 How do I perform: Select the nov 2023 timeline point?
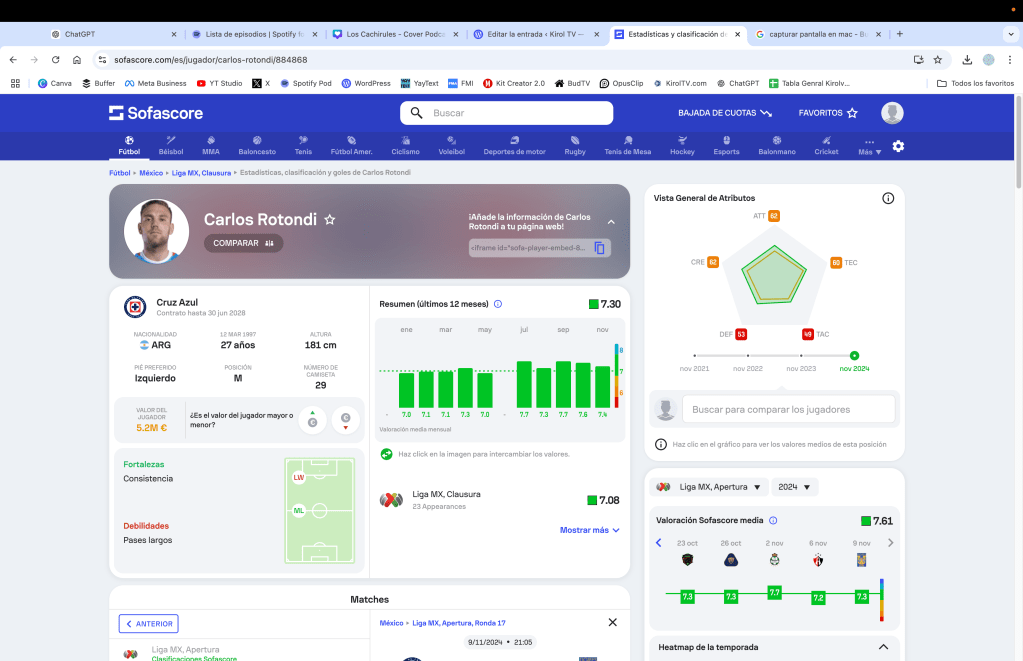[x=800, y=355]
